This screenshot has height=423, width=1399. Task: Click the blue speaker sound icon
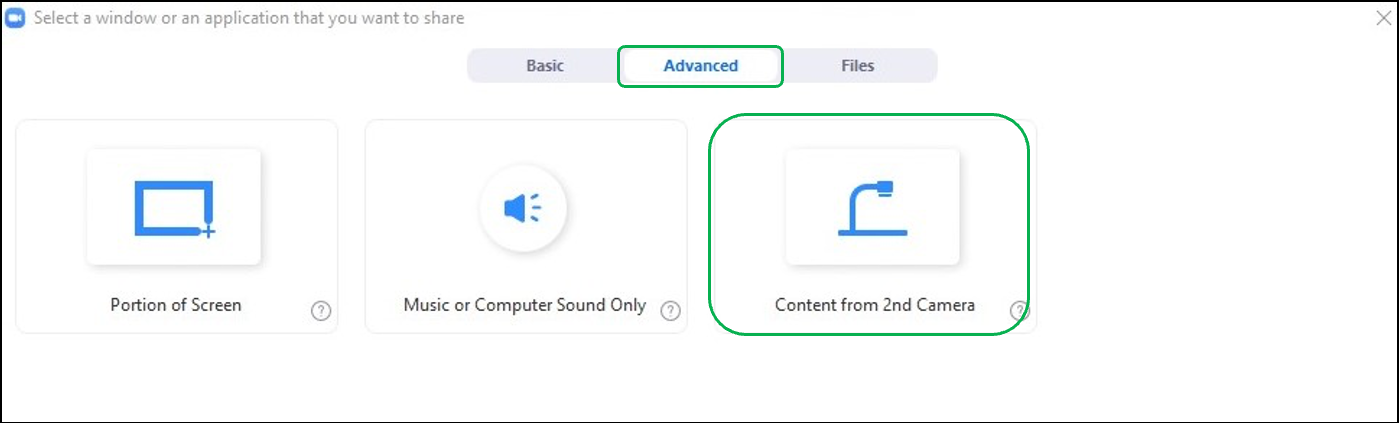[x=523, y=208]
